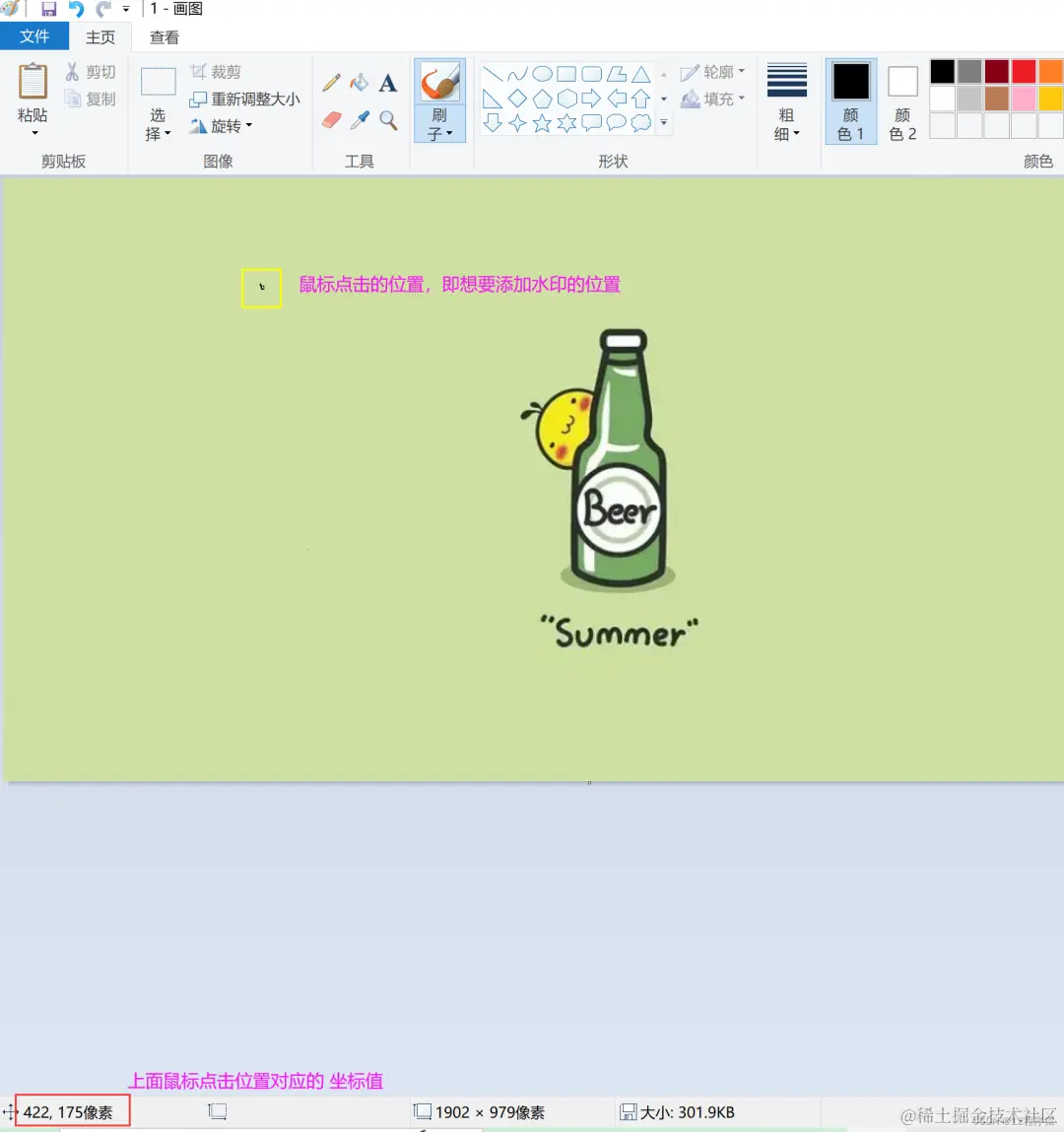Click the Brushes 刷子 tool icon
The image size is (1064, 1132).
(439, 82)
